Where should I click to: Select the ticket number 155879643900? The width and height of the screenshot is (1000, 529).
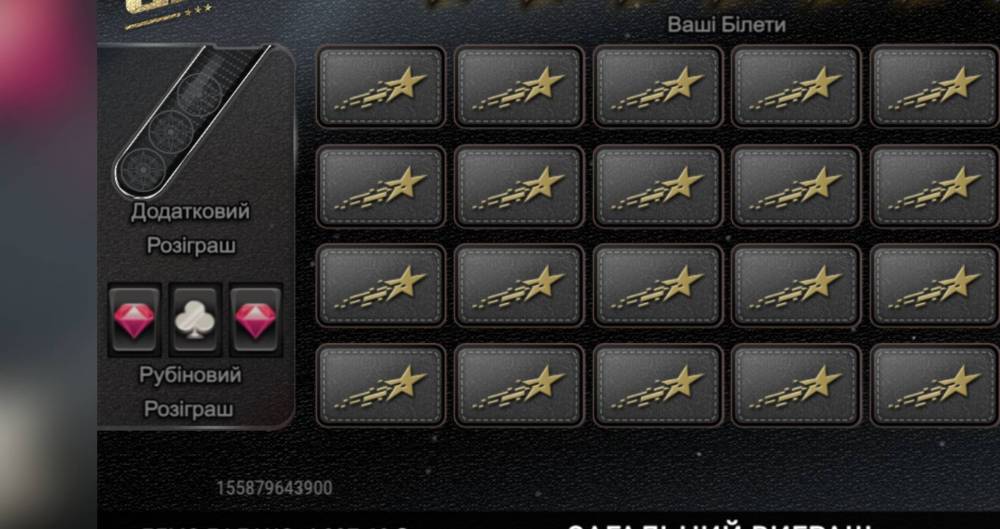(x=274, y=488)
